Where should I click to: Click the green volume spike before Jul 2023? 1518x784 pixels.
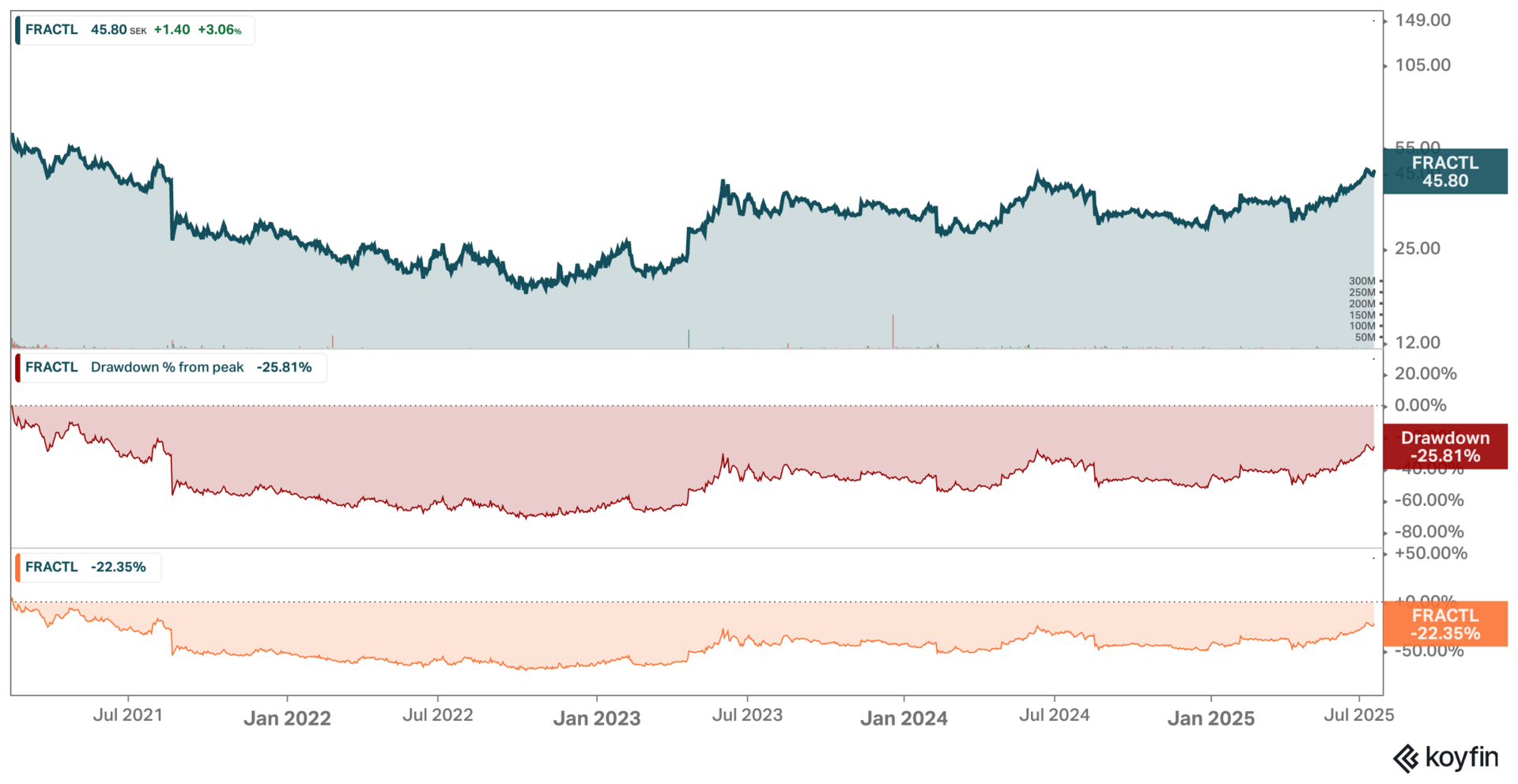coord(689,338)
